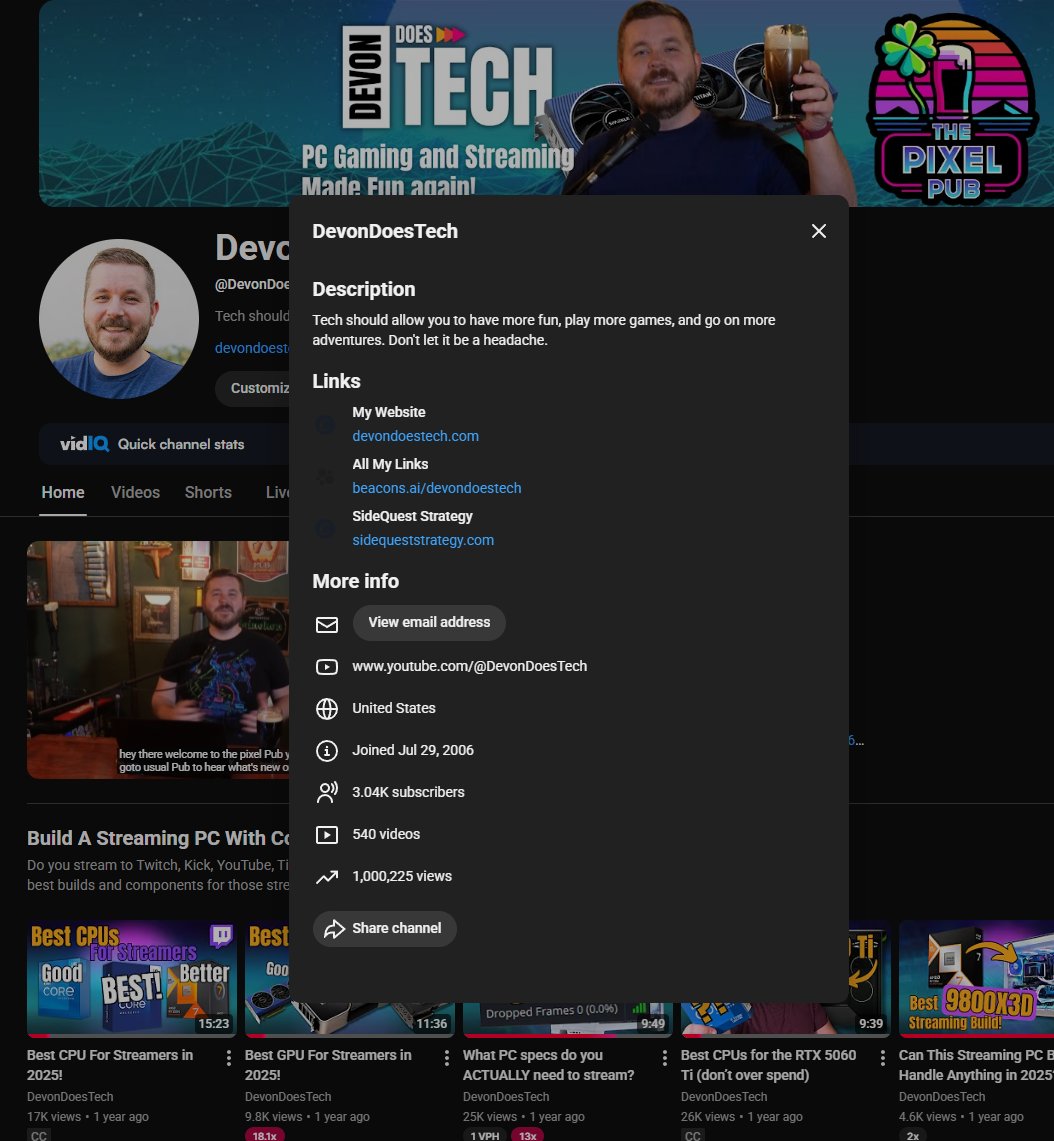Click the www.youtube.com/@DevonDoesTech text
Image resolution: width=1054 pixels, height=1141 pixels.
pyautogui.click(x=469, y=666)
